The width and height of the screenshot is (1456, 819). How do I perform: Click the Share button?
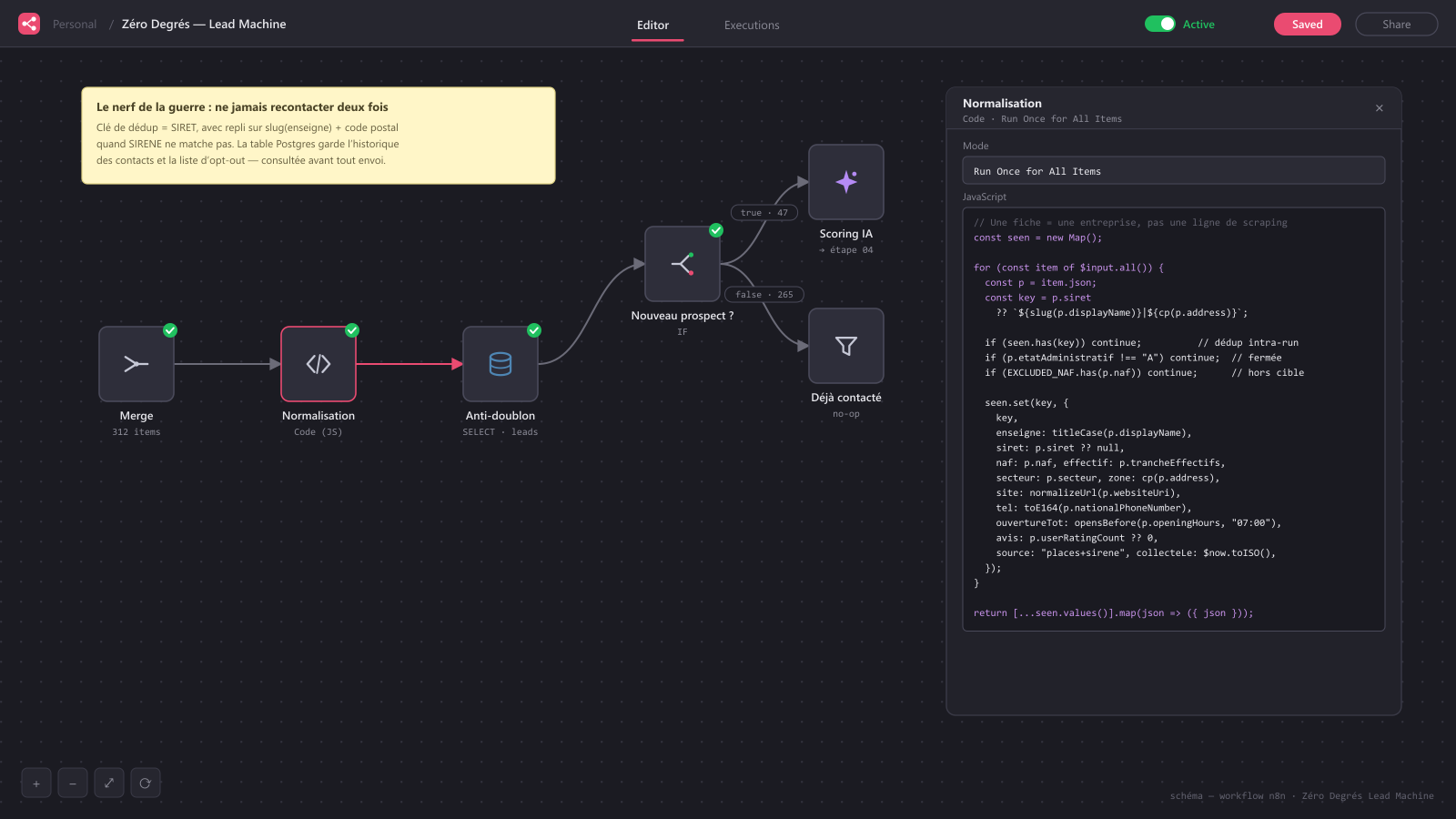click(x=1396, y=25)
